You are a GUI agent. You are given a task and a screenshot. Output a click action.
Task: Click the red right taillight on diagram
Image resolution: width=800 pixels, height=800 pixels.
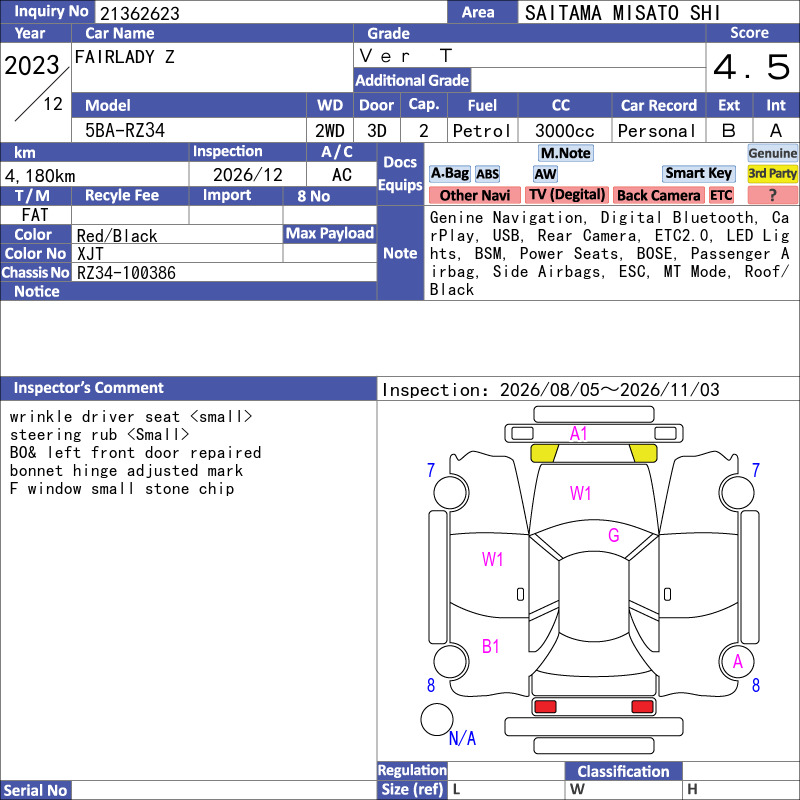pyautogui.click(x=642, y=707)
